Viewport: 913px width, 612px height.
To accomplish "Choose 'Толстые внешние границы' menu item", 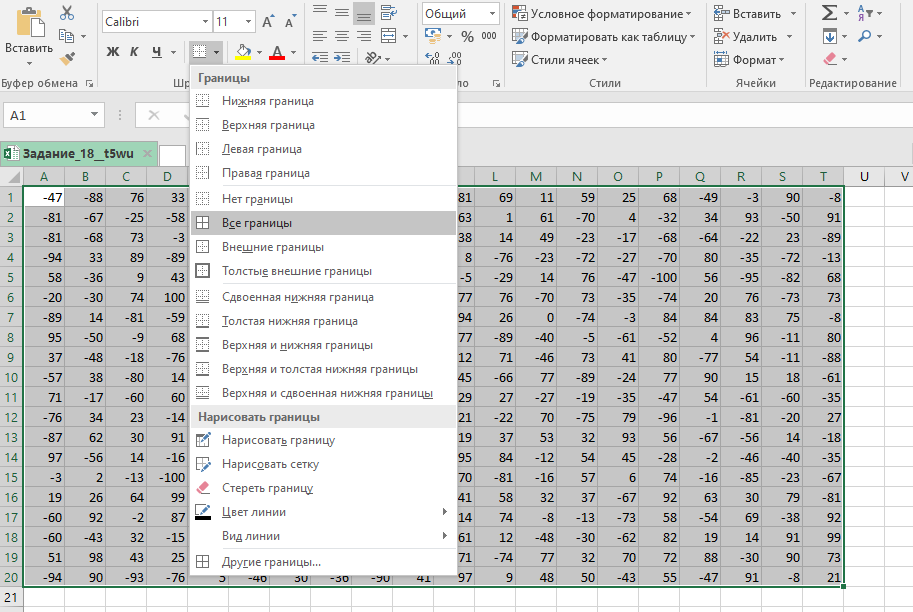I will pos(296,271).
